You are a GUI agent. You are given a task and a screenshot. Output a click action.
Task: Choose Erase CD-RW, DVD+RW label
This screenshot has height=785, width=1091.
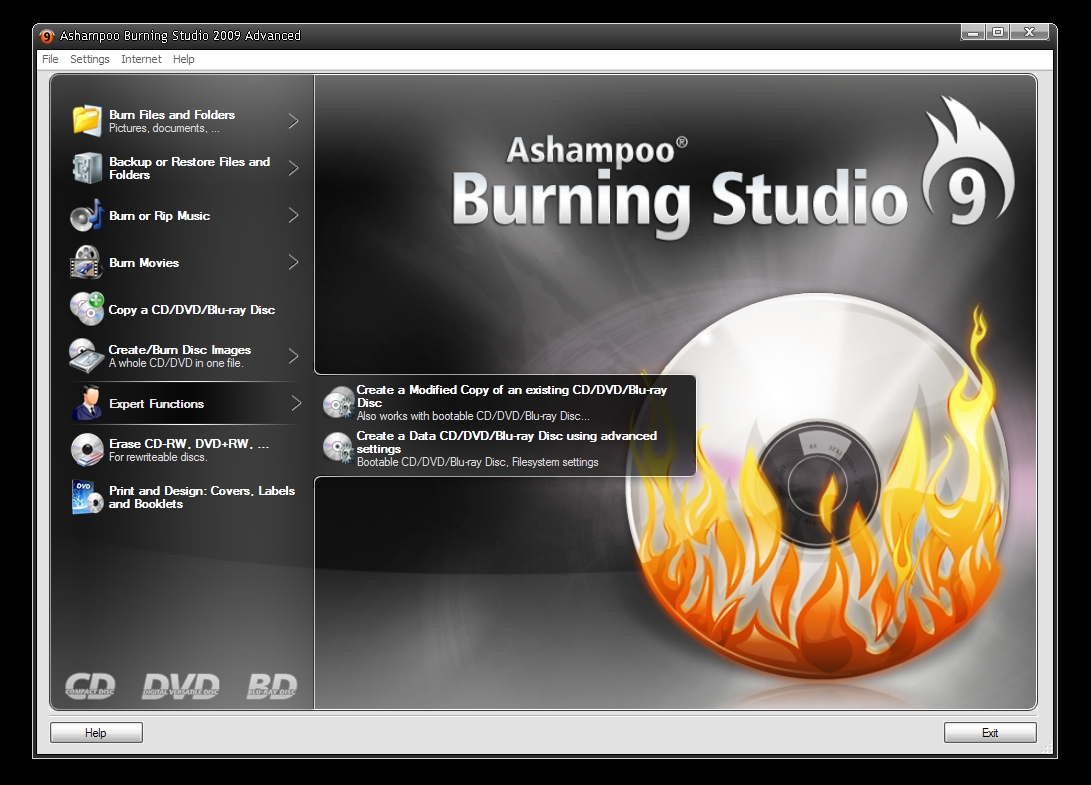point(189,443)
